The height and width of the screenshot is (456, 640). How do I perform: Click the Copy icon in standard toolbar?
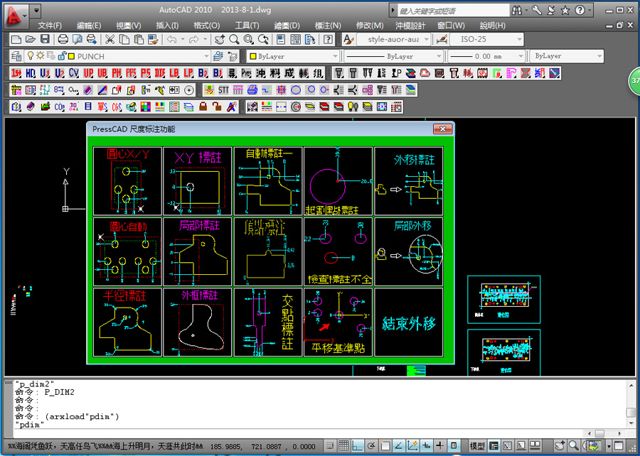[124, 40]
